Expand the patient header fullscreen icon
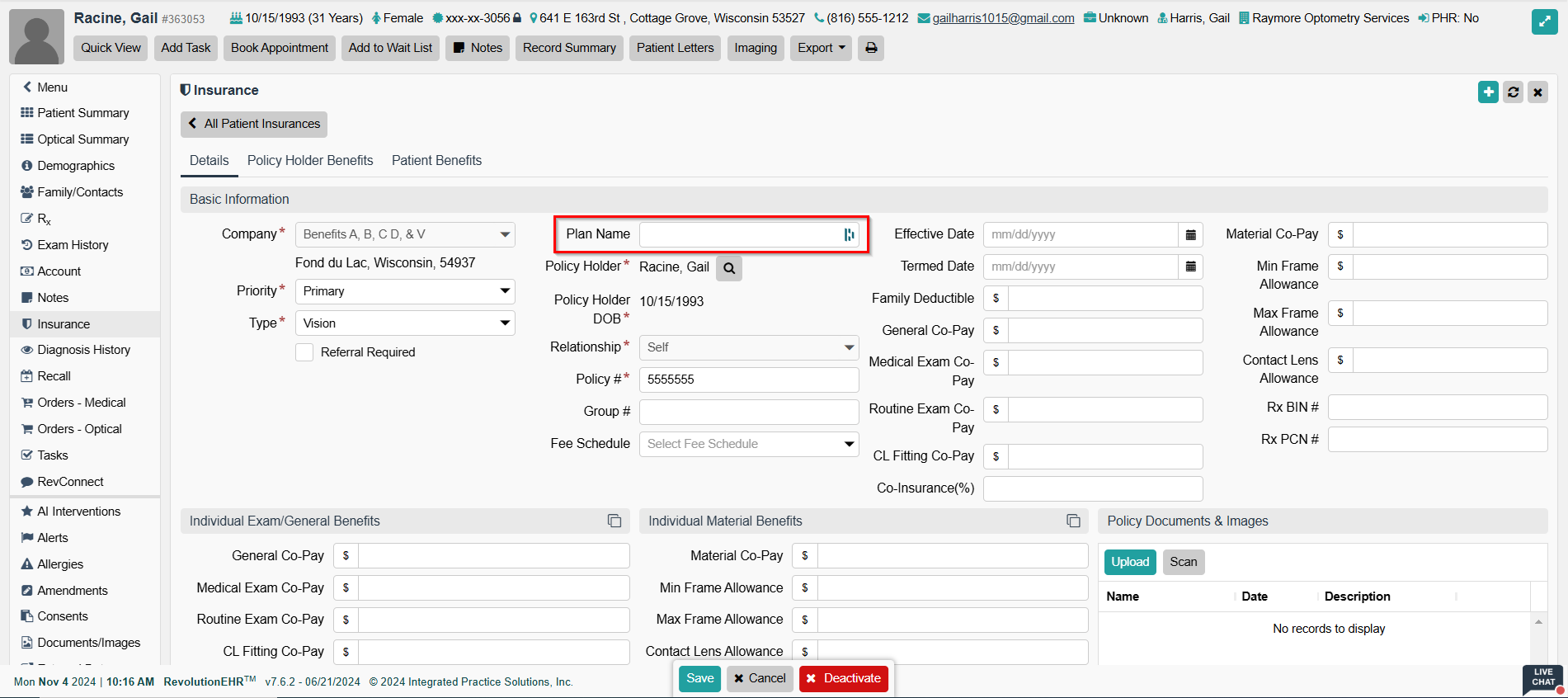The width and height of the screenshot is (1568, 698). (1544, 21)
